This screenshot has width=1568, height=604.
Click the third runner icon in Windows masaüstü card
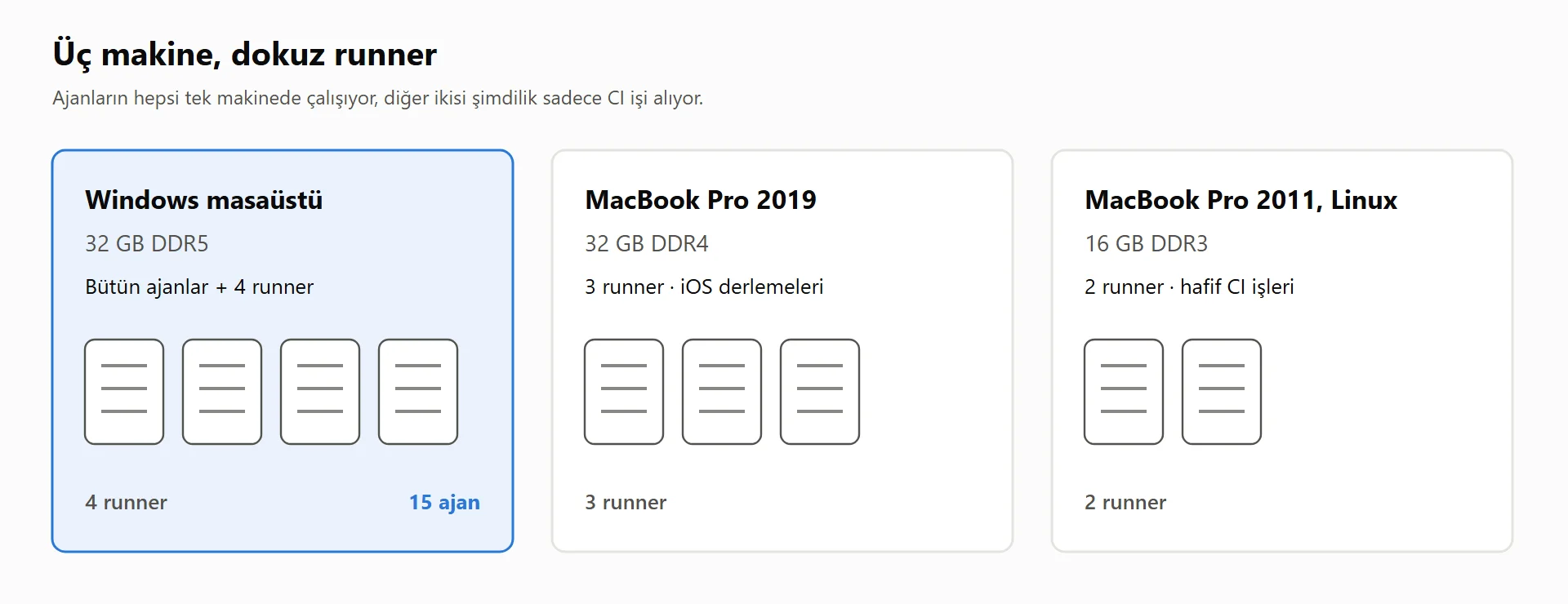click(x=320, y=392)
